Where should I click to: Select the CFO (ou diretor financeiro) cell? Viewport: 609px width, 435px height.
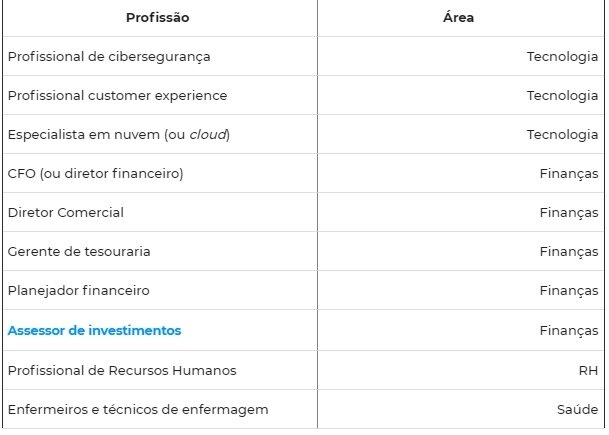tap(95, 174)
